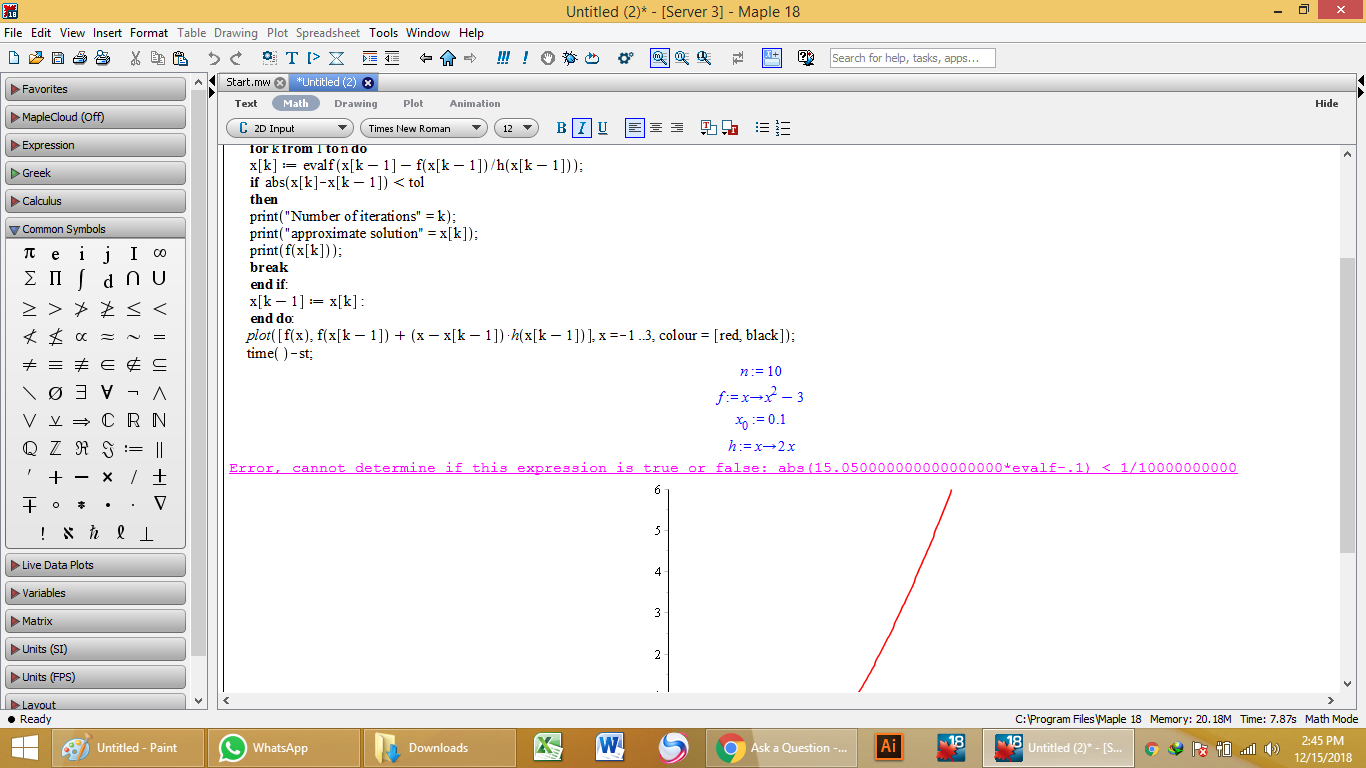Open the Insert menu
Image resolution: width=1366 pixels, height=768 pixels.
(x=107, y=33)
